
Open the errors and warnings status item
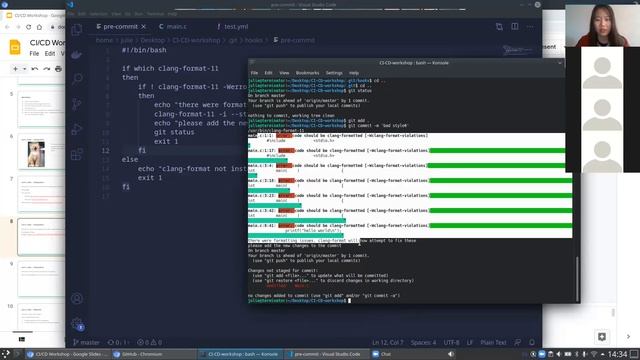(x=149, y=342)
